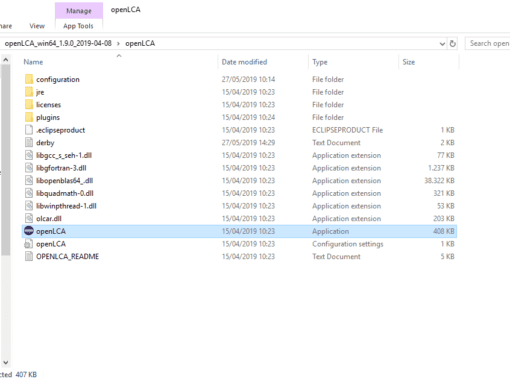Sort by the Type column header
The image size is (510, 382).
pyautogui.click(x=320, y=62)
